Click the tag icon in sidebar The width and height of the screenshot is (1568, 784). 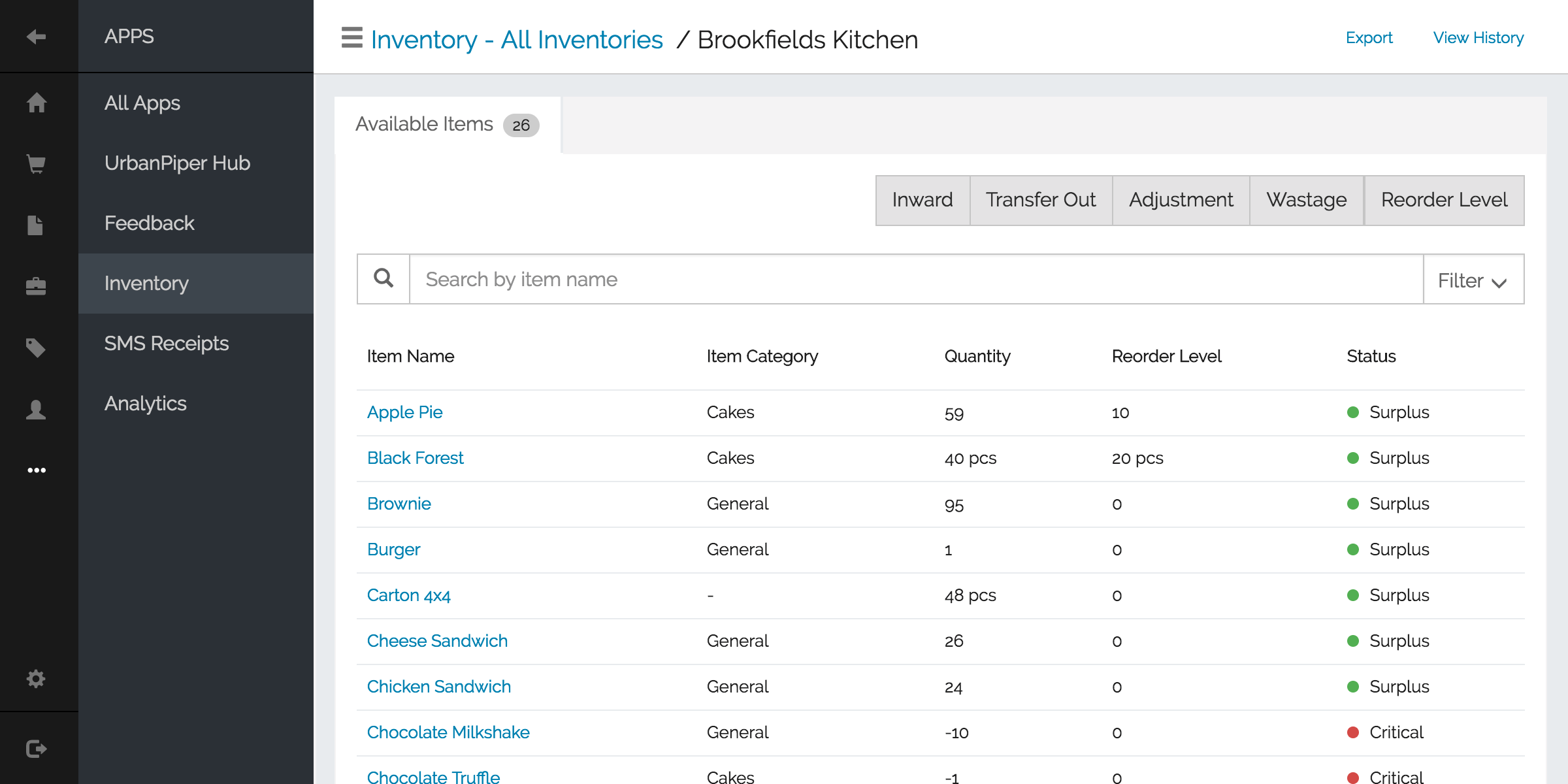tap(36, 348)
